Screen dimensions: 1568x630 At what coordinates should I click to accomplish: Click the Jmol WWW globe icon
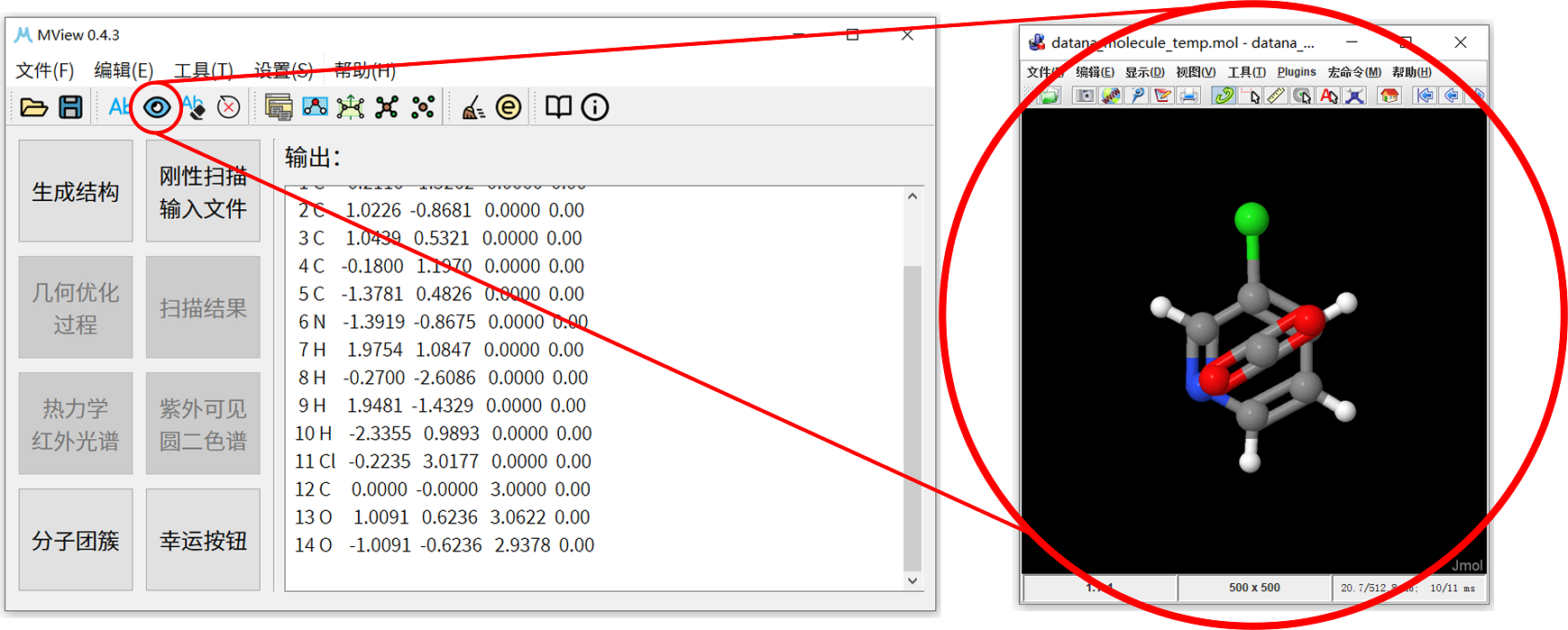[1111, 96]
